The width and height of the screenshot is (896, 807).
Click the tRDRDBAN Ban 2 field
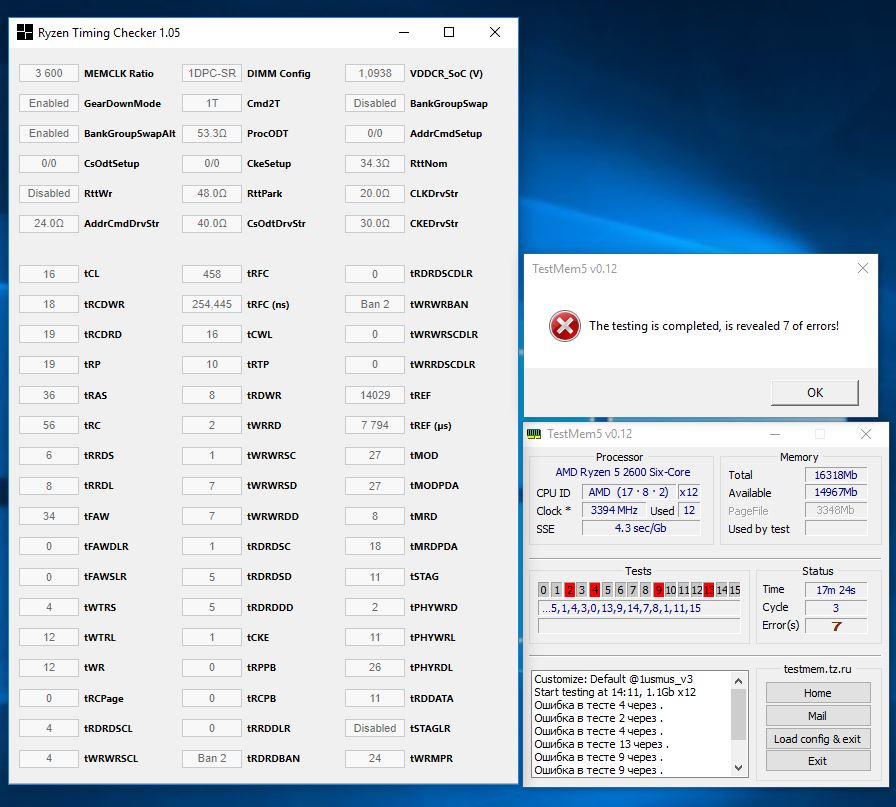tap(211, 758)
